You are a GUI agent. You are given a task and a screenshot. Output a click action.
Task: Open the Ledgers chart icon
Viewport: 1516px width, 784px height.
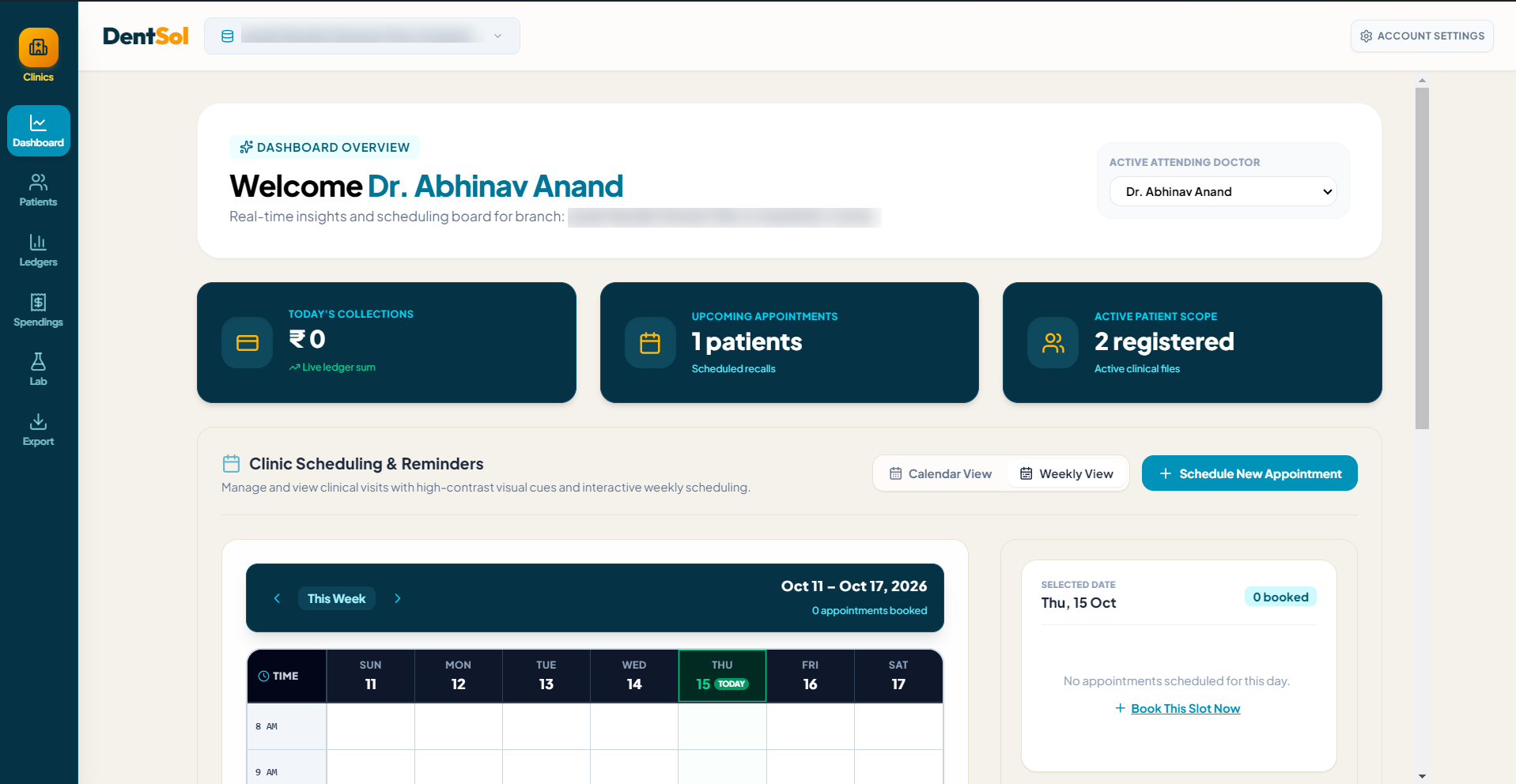pos(38,242)
